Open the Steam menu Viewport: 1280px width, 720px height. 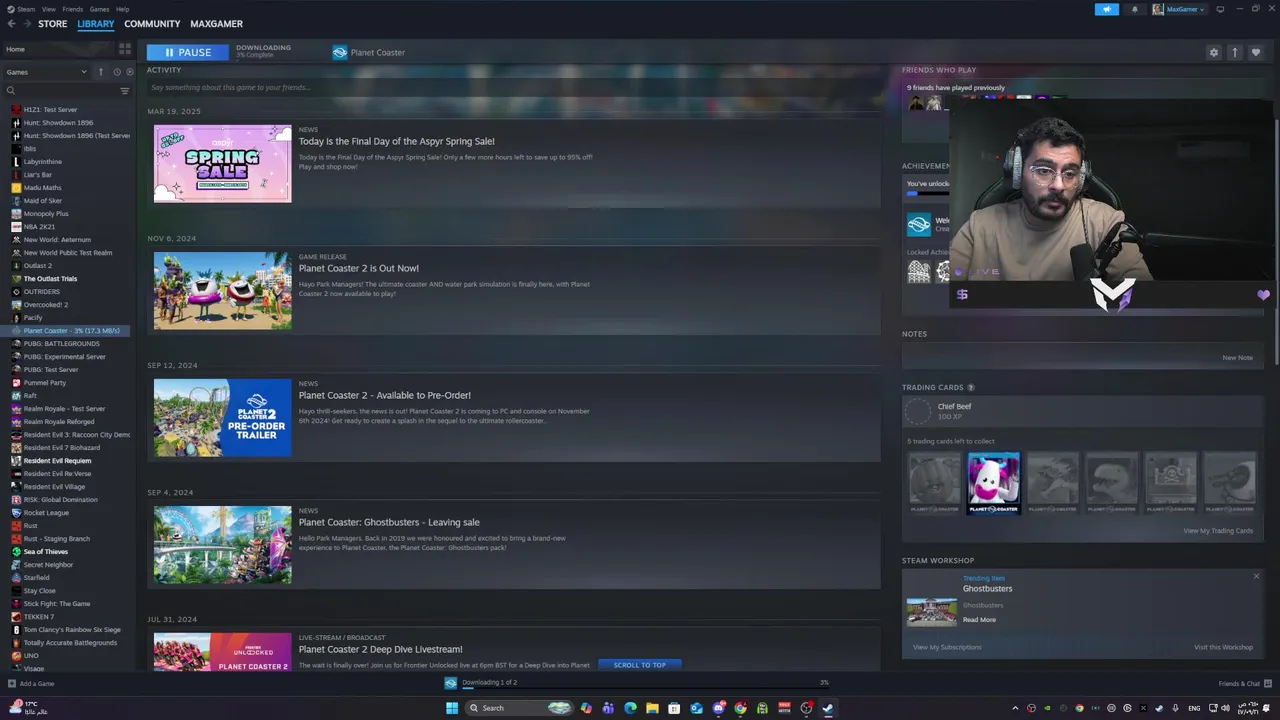click(21, 9)
